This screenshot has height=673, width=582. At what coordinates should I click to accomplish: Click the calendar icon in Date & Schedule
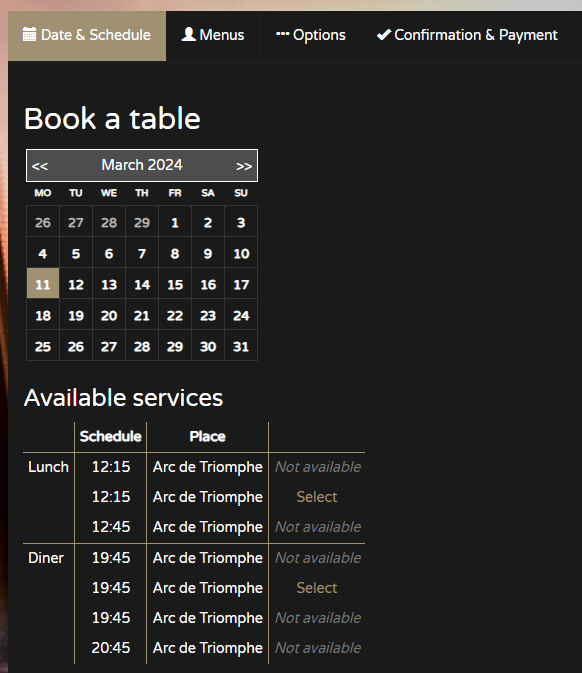tap(29, 34)
